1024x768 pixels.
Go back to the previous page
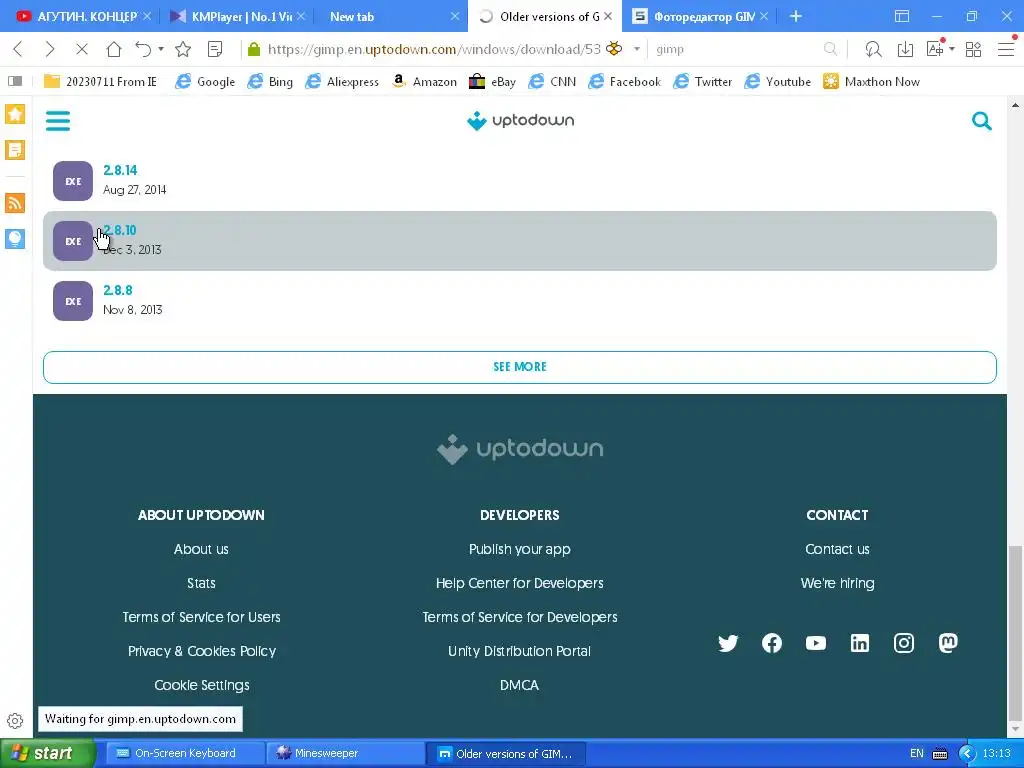click(x=18, y=49)
